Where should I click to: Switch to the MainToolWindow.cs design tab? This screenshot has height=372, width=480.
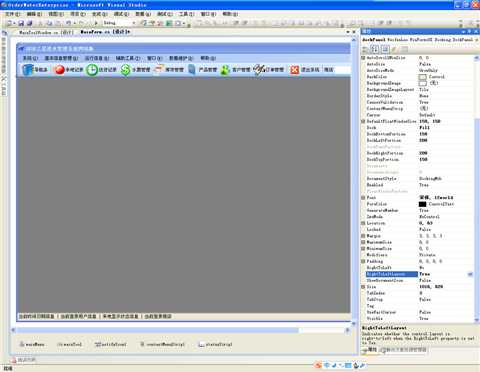(x=46, y=32)
